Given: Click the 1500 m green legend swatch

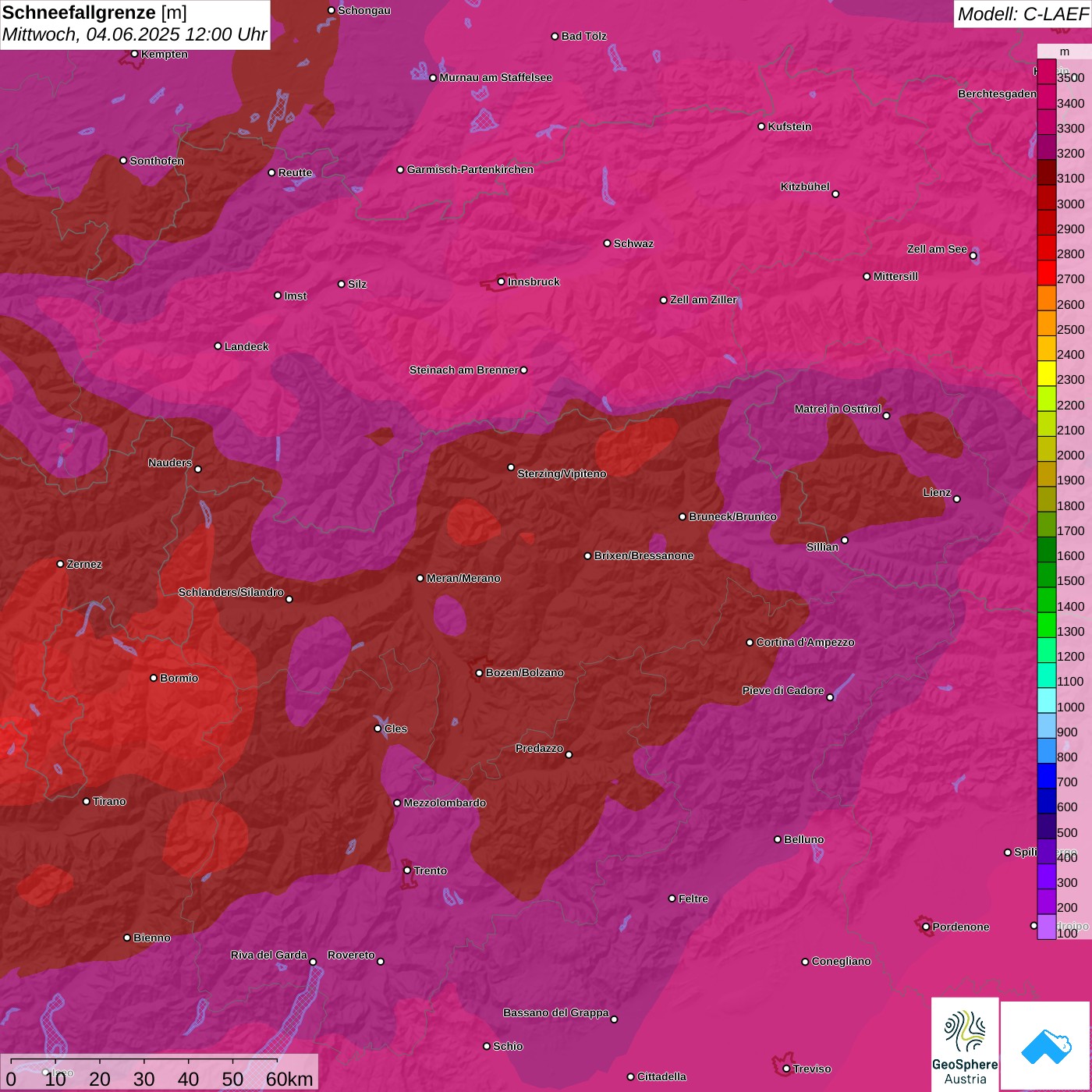Looking at the screenshot, I should [x=1046, y=575].
